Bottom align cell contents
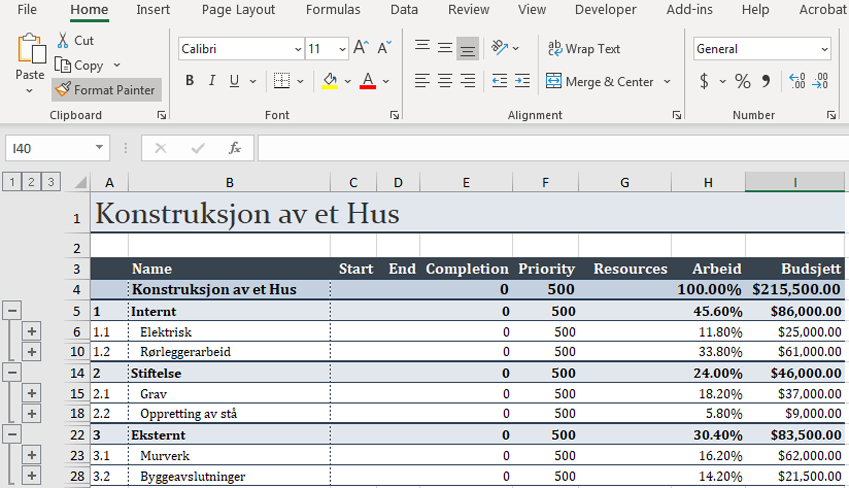The height and width of the screenshot is (488, 849). tap(468, 48)
